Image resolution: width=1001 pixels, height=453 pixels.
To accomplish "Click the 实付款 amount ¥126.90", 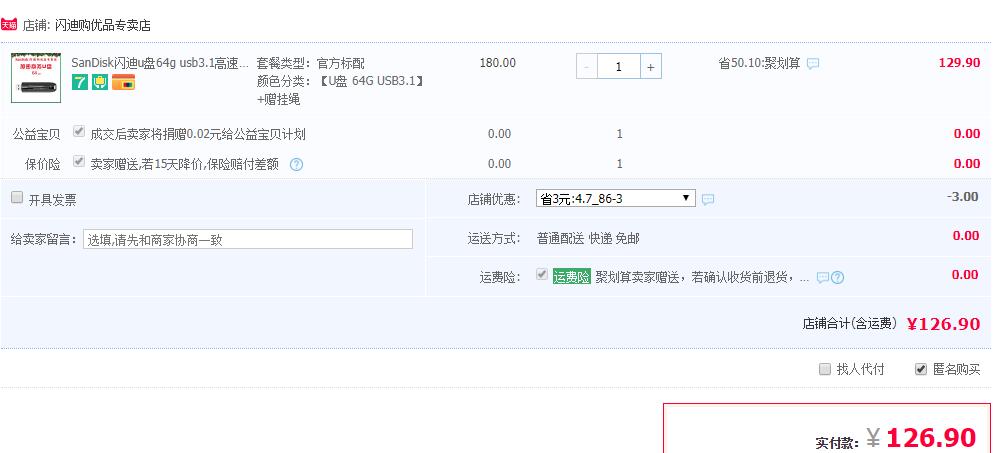I will coord(921,438).
